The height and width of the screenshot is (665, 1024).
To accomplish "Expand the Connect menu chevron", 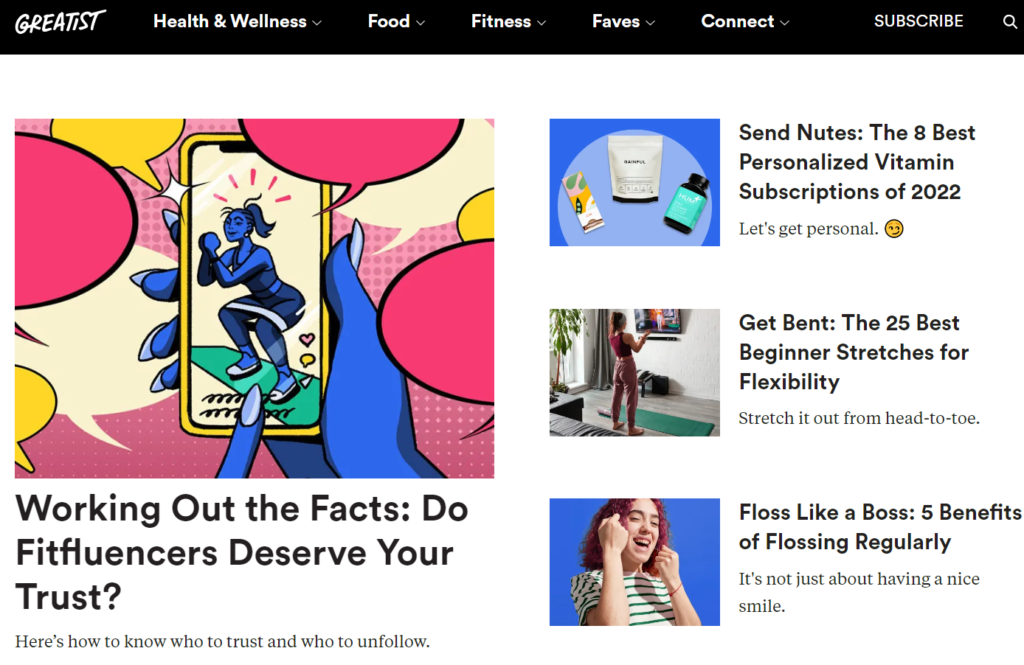I will coord(784,22).
